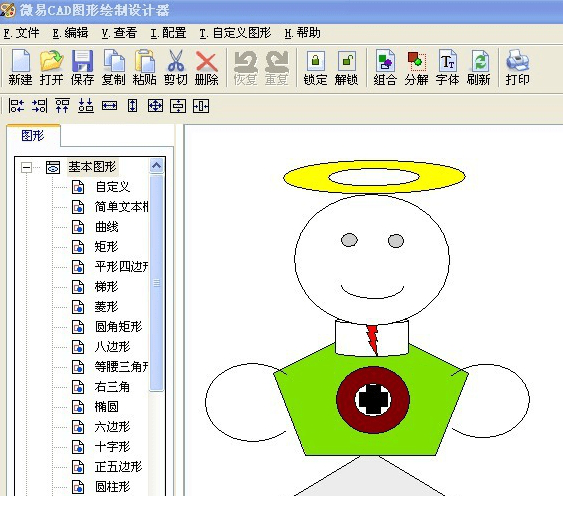This screenshot has height=515, width=563.
Task: Select 简单文本框 shape in tree
Action: tap(121, 207)
